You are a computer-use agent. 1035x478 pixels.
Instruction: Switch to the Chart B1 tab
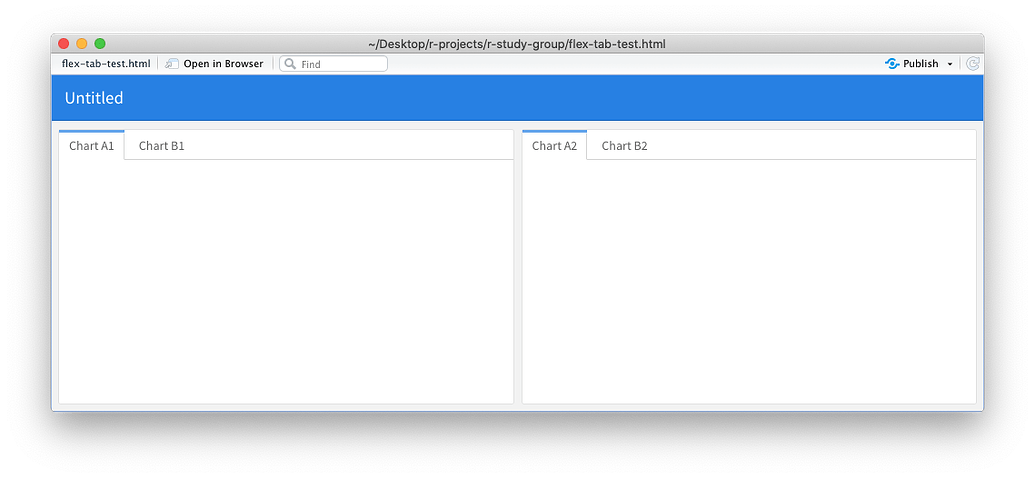(162, 146)
